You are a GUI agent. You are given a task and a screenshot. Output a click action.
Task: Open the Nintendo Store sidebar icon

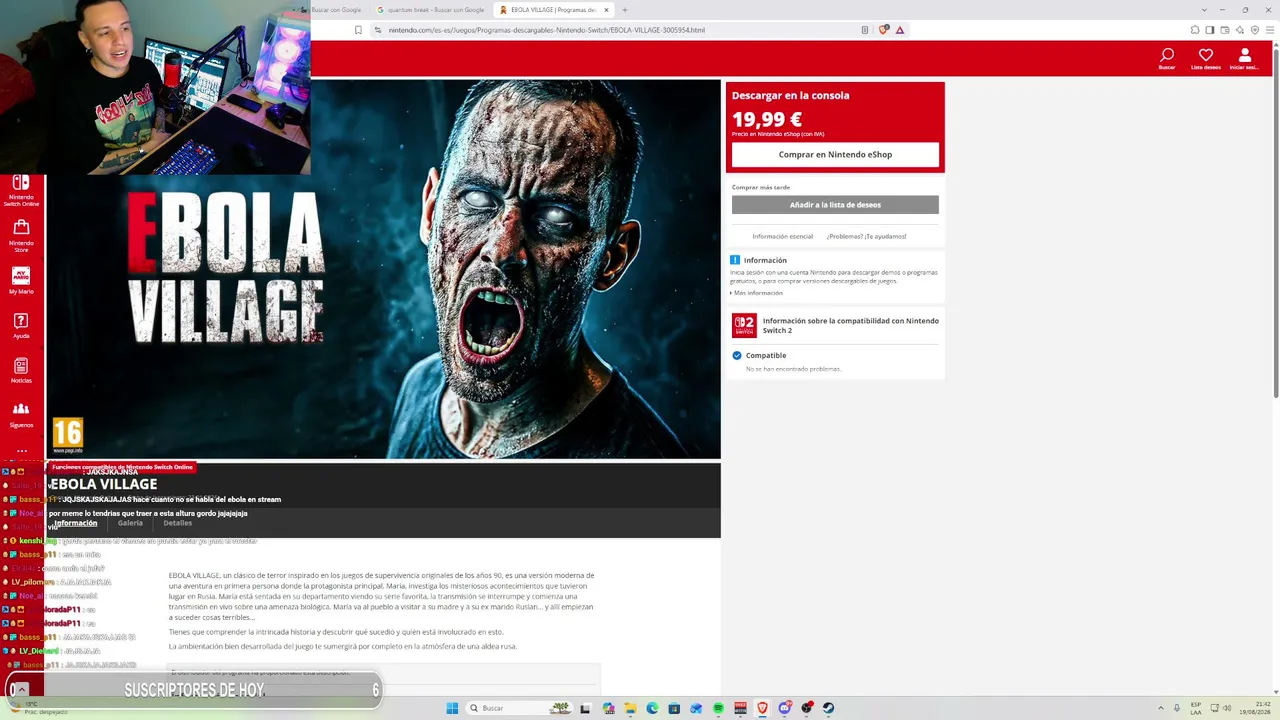click(x=21, y=235)
